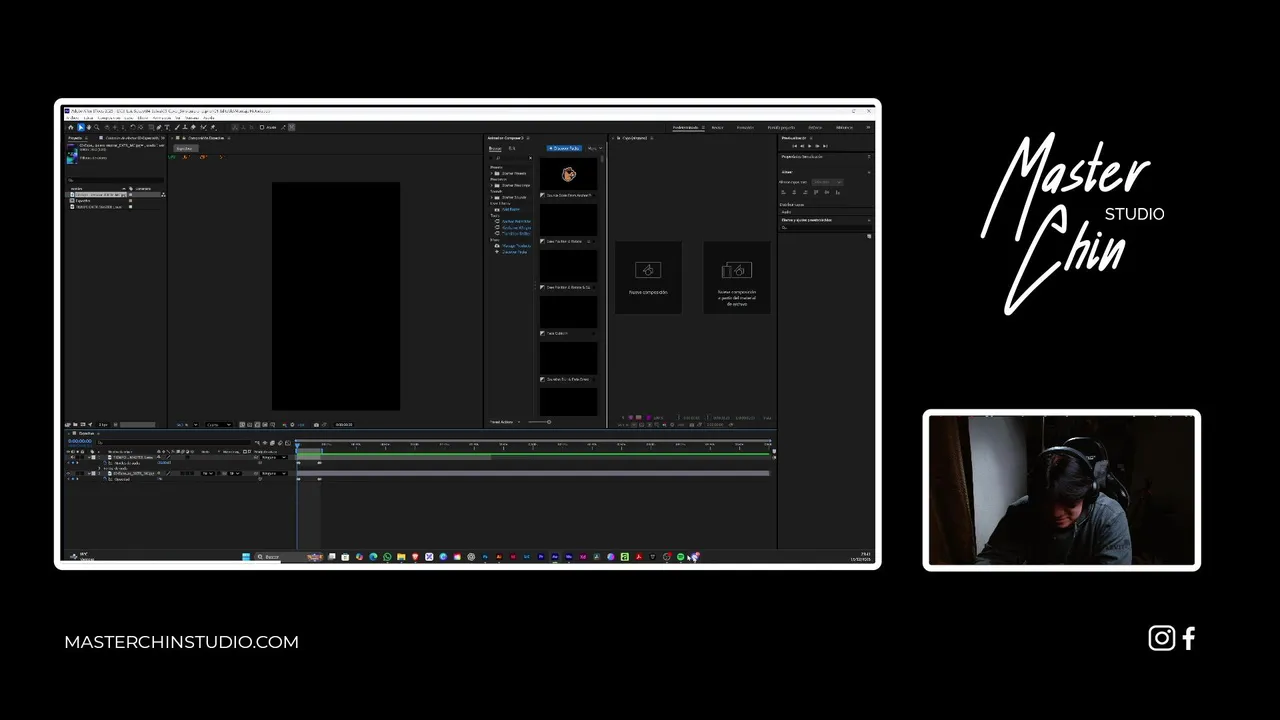Adjust the thumbnail size slider in Animation Composer
1280x720 pixels.
click(x=540, y=421)
